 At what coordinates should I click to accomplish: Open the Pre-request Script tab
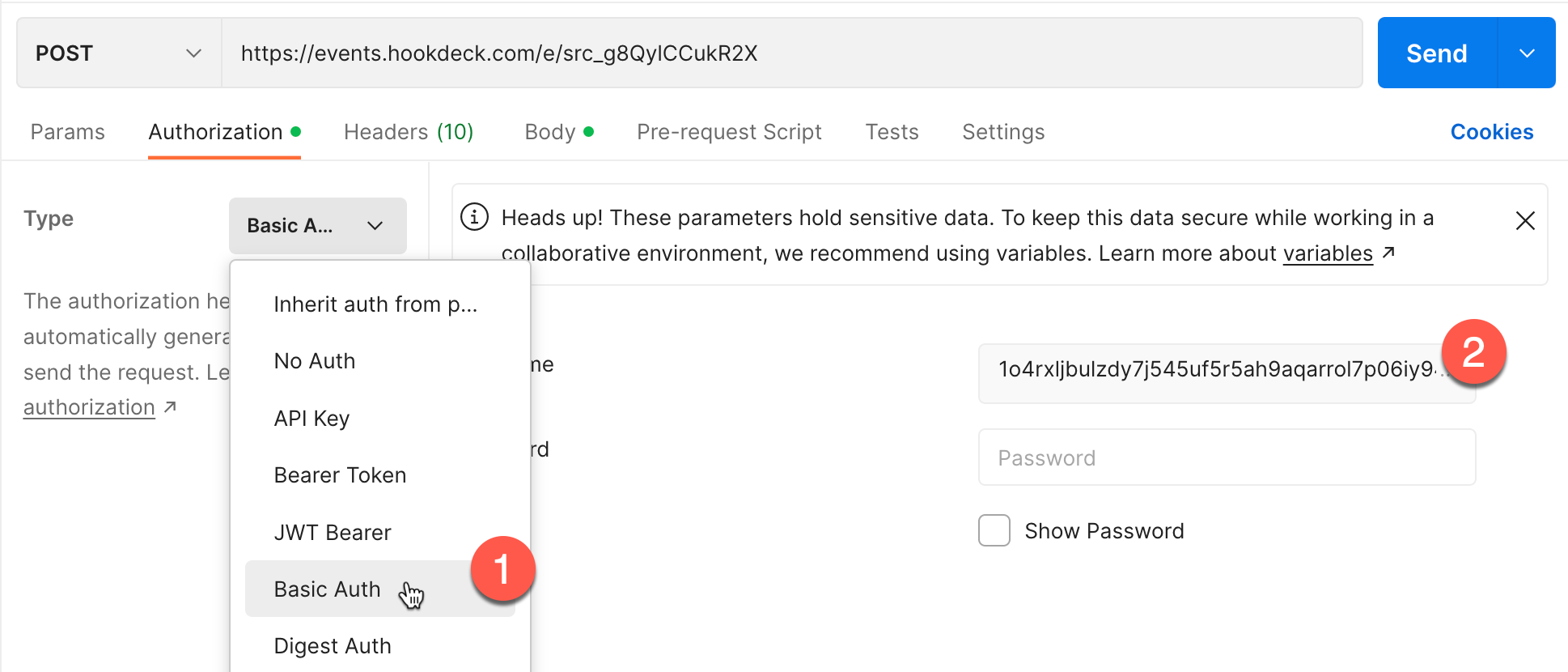(729, 132)
